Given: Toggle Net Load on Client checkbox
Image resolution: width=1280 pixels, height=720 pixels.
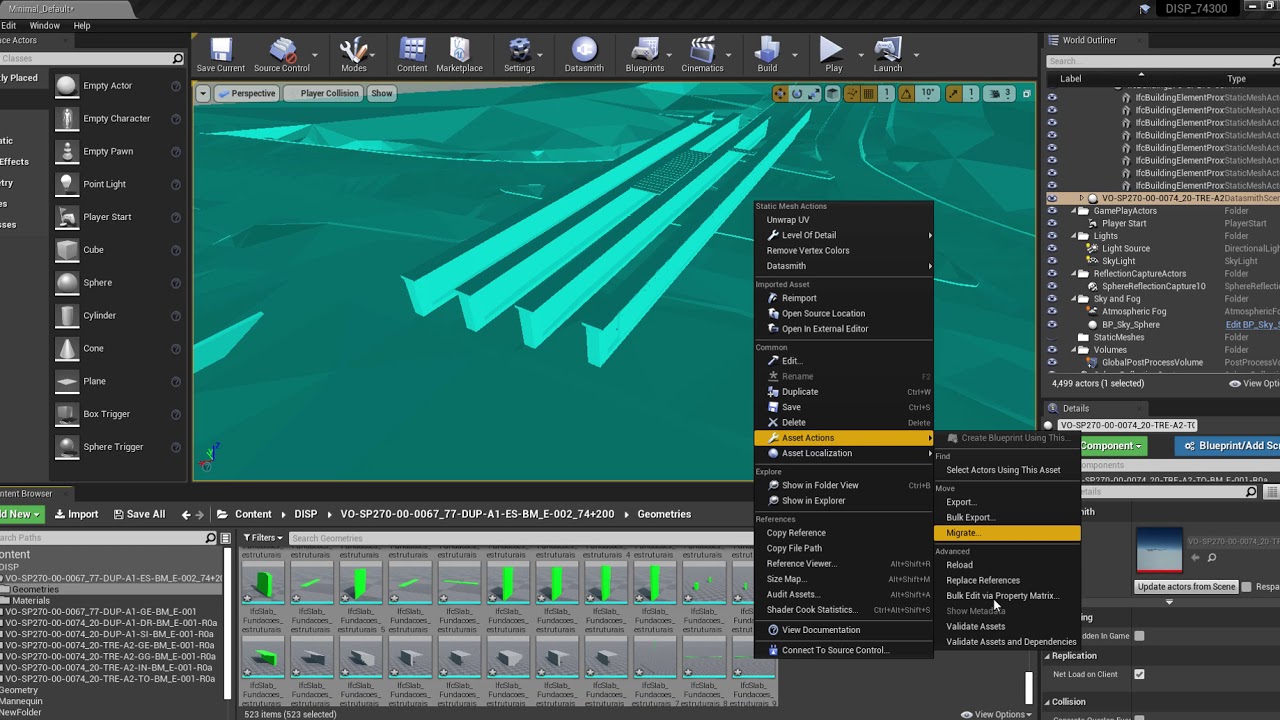Looking at the screenshot, I should pyautogui.click(x=1139, y=674).
